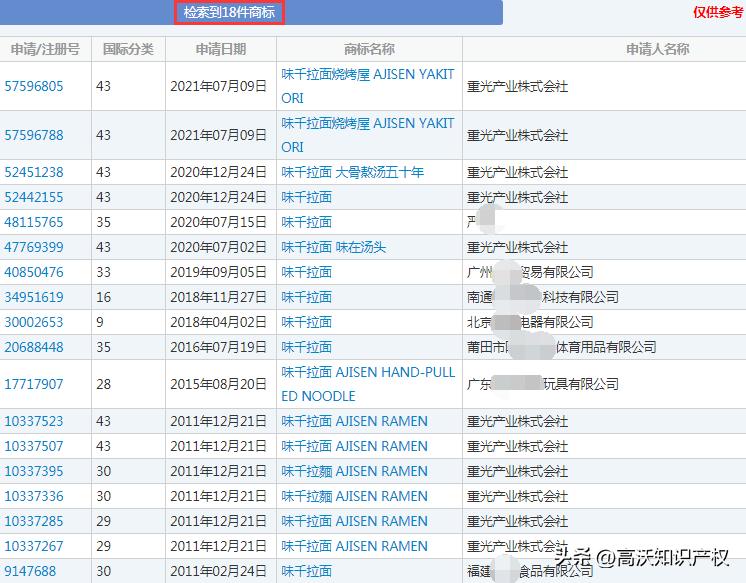Open registration number 20688448
This screenshot has width=746, height=583.
point(34,347)
